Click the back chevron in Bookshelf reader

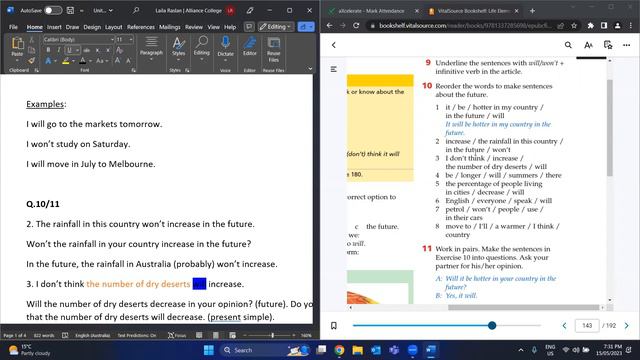pyautogui.click(x=333, y=45)
